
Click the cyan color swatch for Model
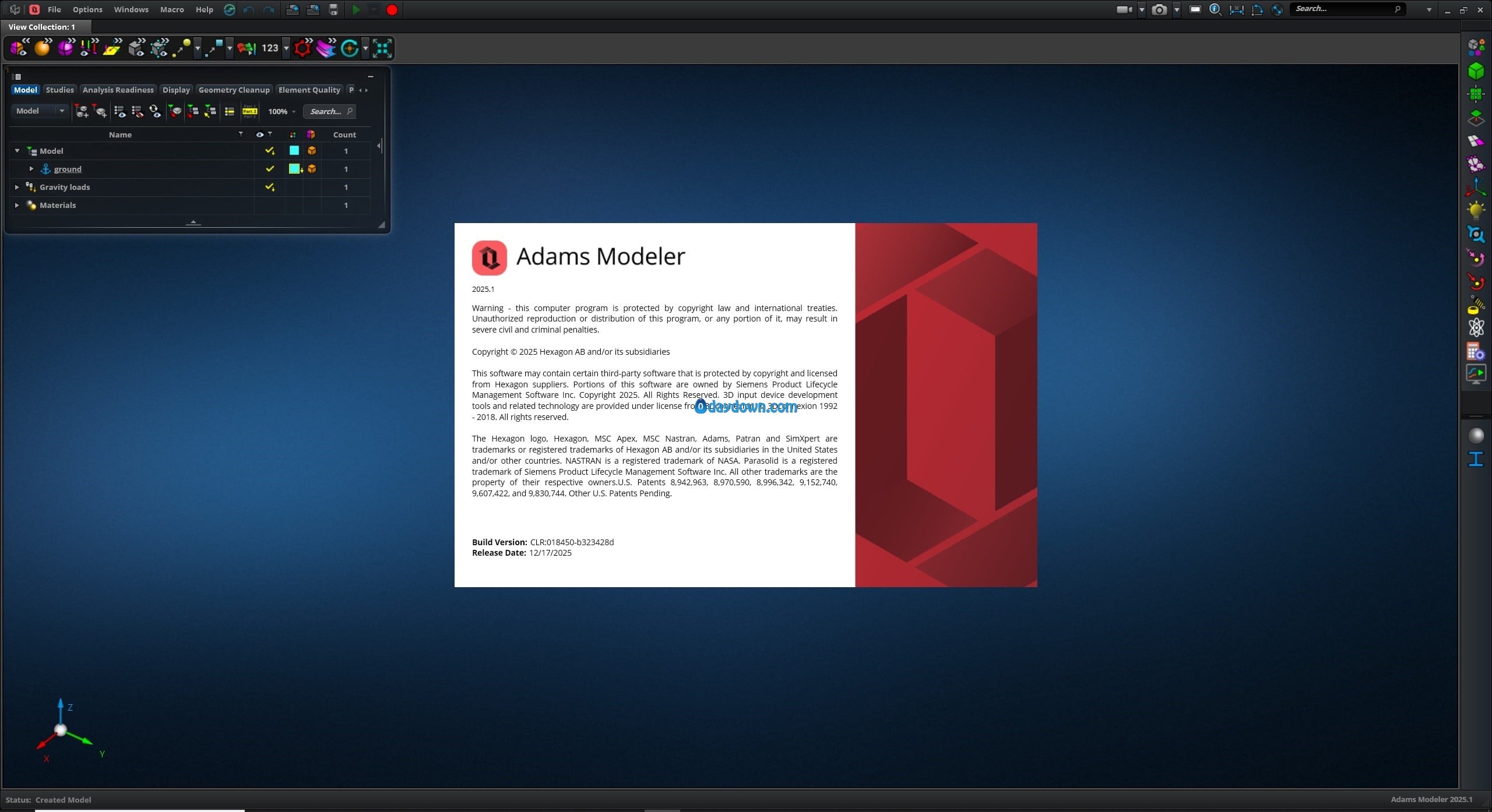click(x=294, y=151)
